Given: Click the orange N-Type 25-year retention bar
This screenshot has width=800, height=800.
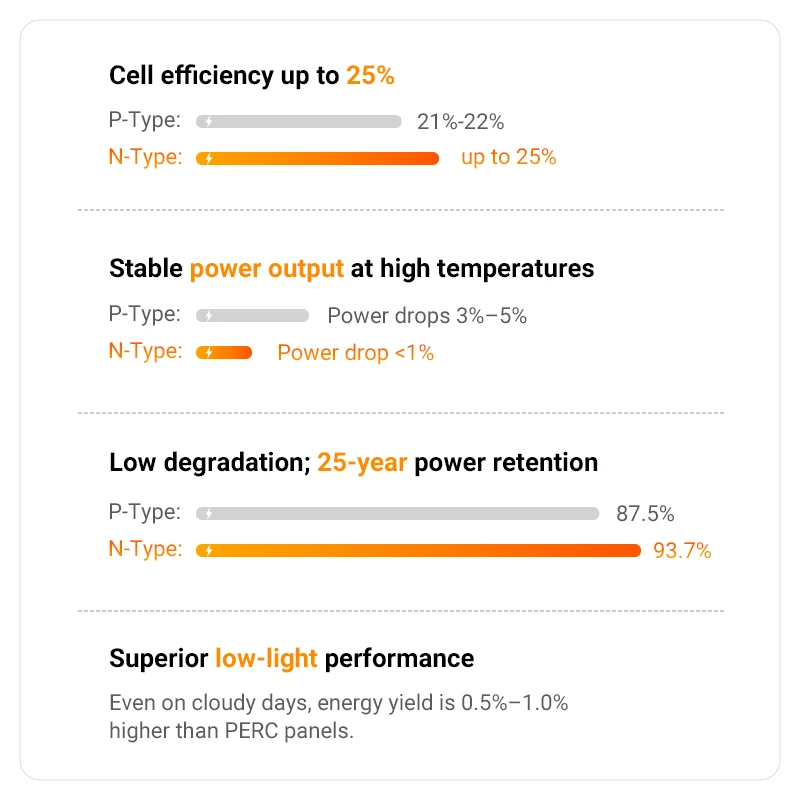Looking at the screenshot, I should 420,549.
